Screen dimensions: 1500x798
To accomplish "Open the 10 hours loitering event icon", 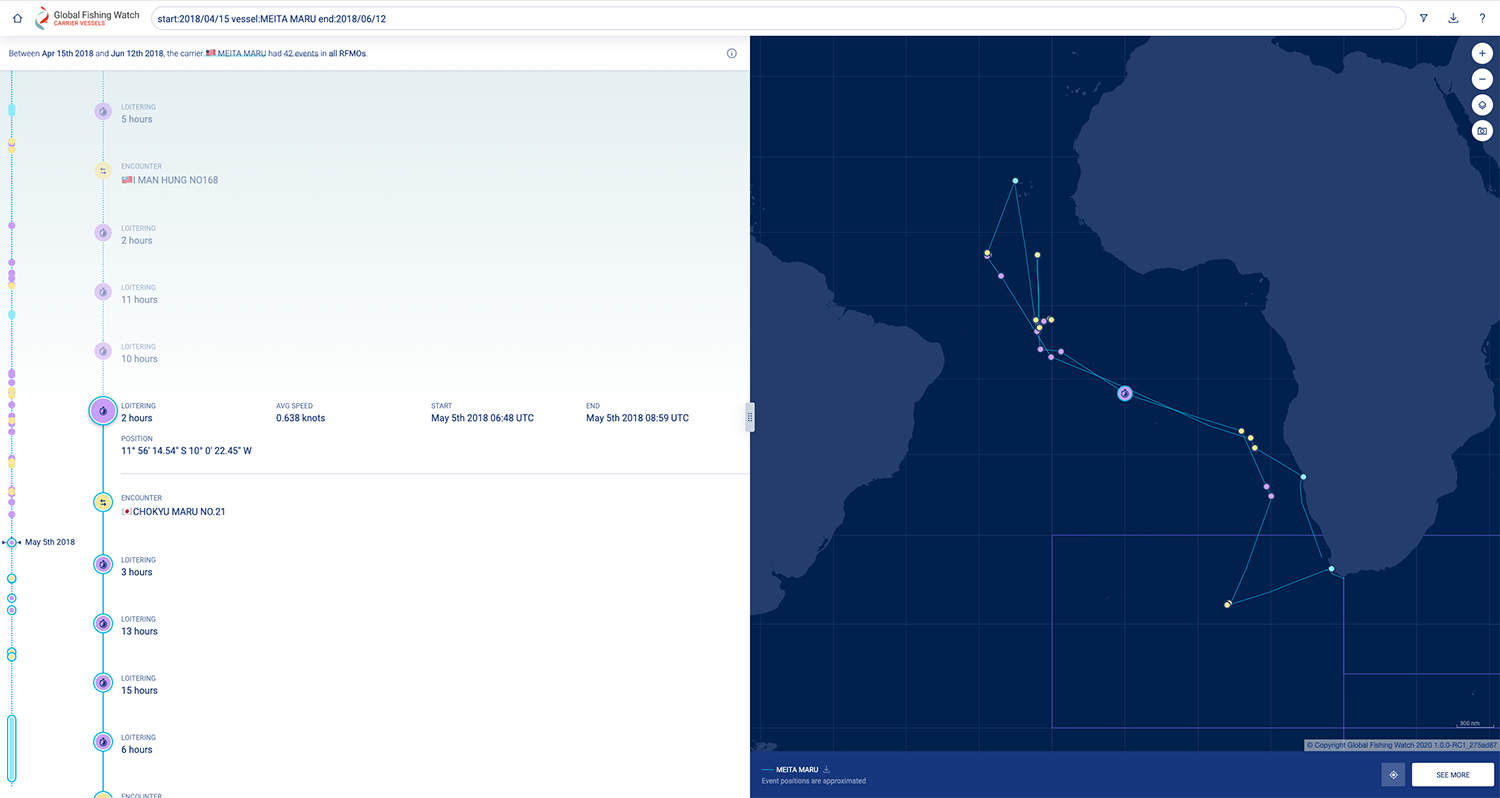I will coord(103,351).
